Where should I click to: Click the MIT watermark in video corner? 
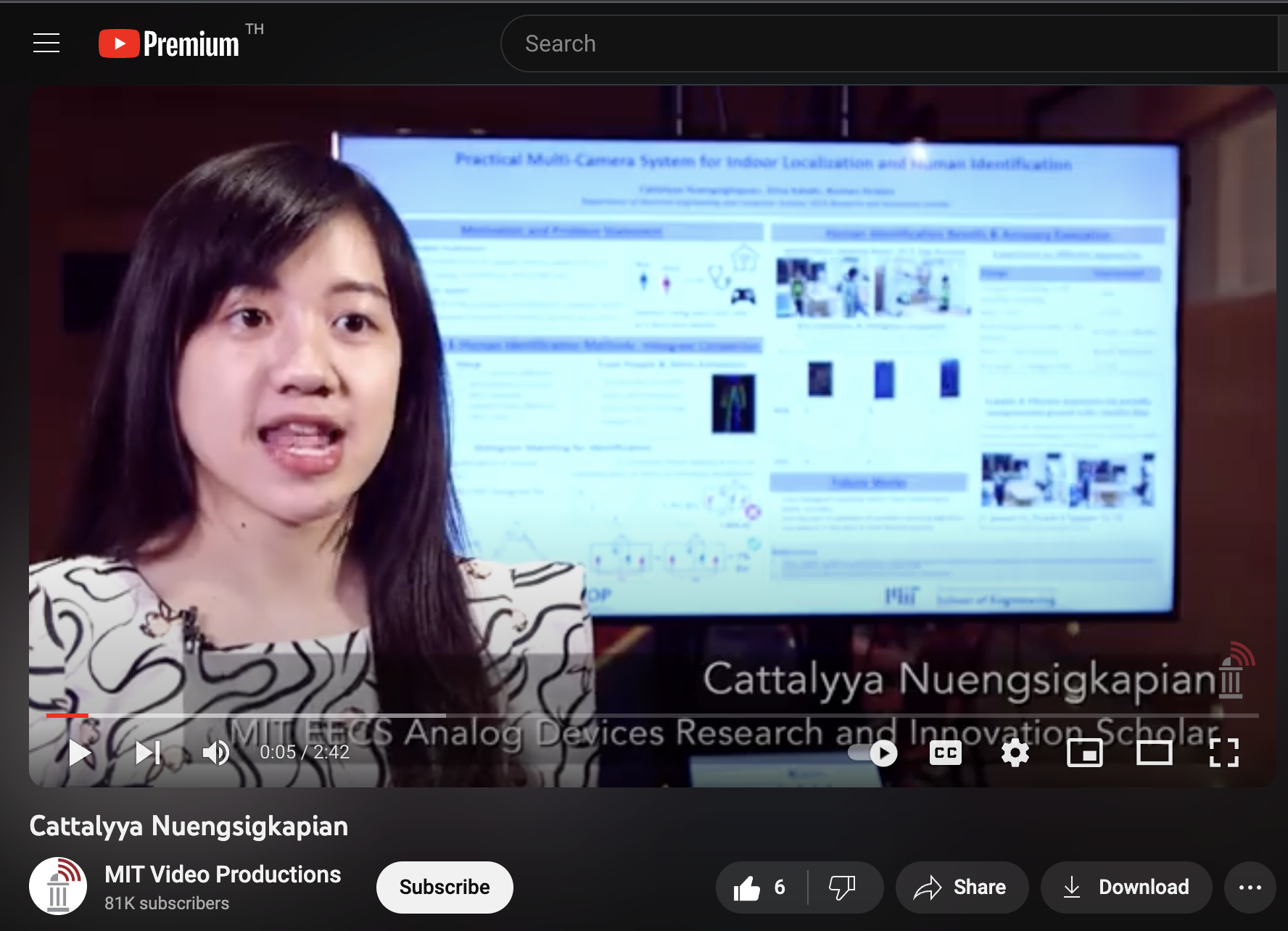(1235, 670)
